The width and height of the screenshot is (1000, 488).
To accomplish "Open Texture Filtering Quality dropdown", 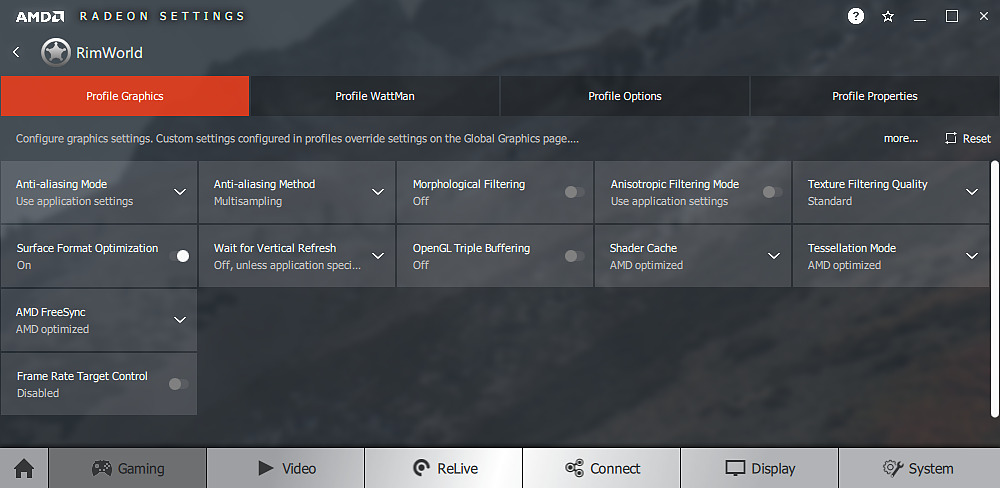I will click(x=972, y=192).
